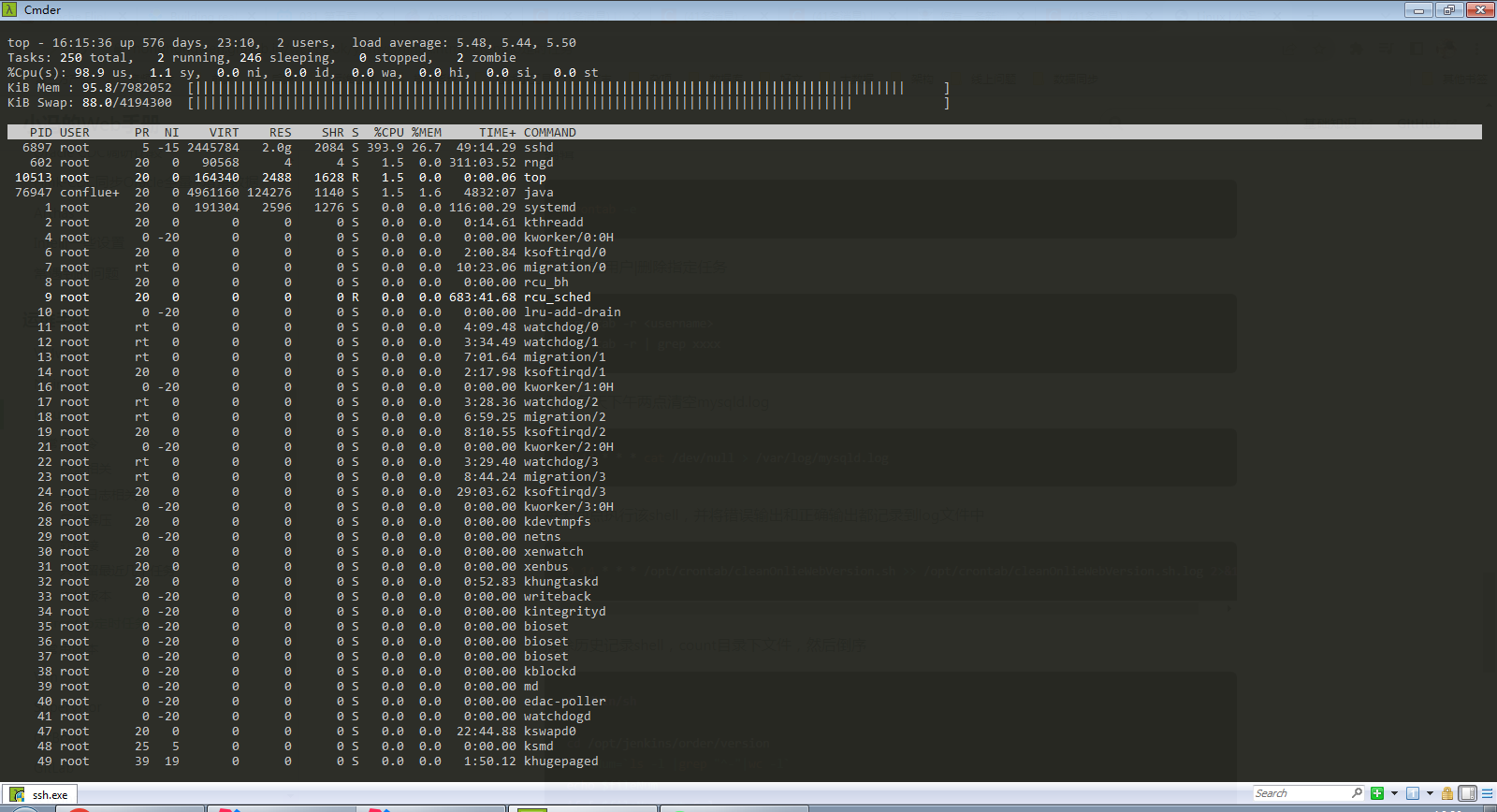Click the kdevtmpfs process name
Image resolution: width=1497 pixels, height=812 pixels.
[x=558, y=522]
